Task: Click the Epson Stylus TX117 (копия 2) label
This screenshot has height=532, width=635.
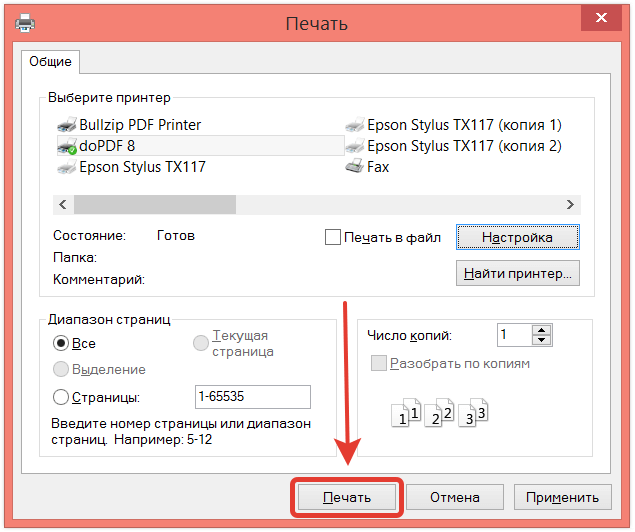Action: pyautogui.click(x=464, y=146)
